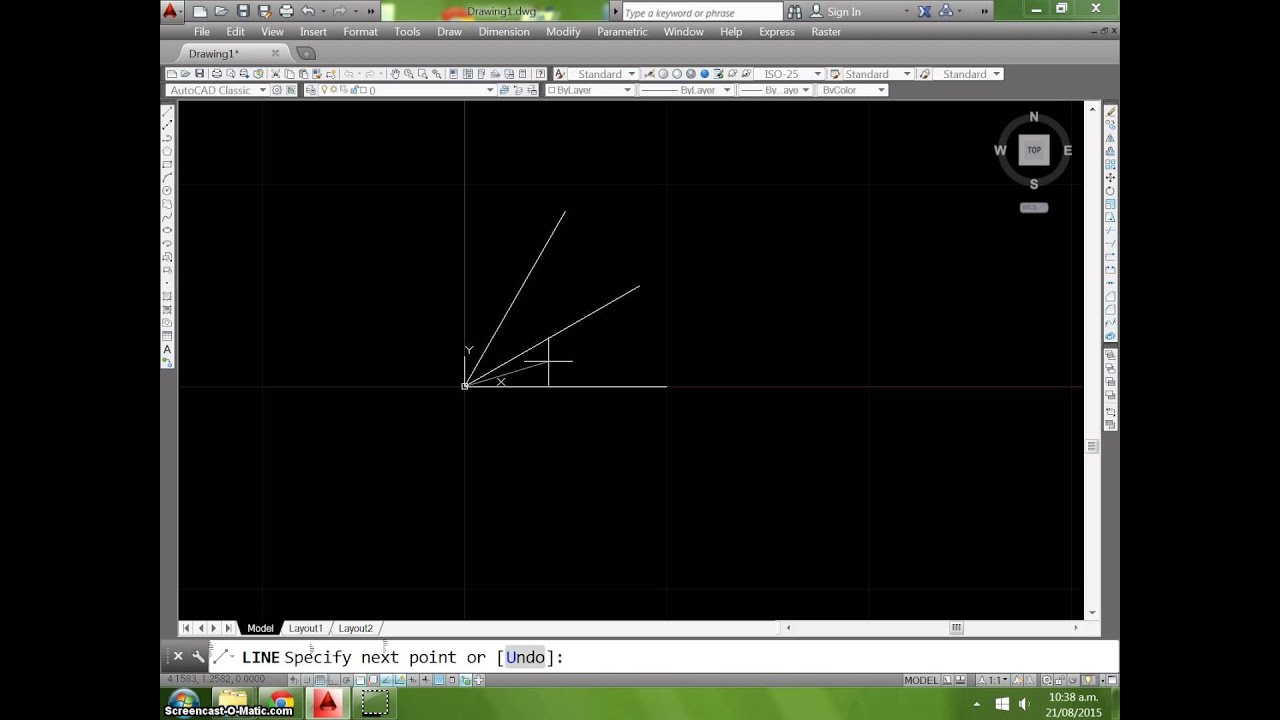Open the Parametric menu
1280x720 pixels.
coord(622,32)
